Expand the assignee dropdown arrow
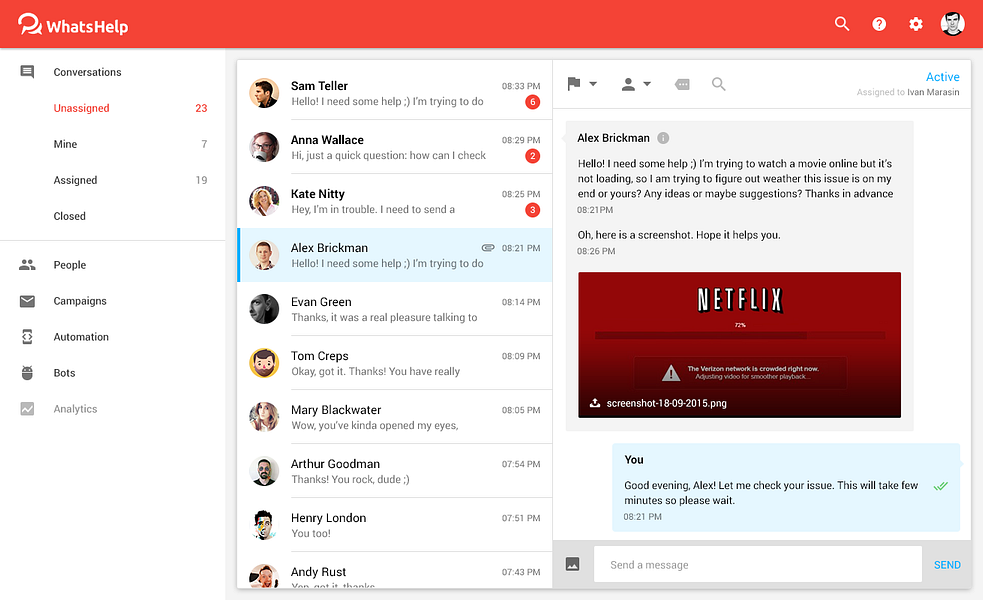The width and height of the screenshot is (983, 600). click(647, 83)
